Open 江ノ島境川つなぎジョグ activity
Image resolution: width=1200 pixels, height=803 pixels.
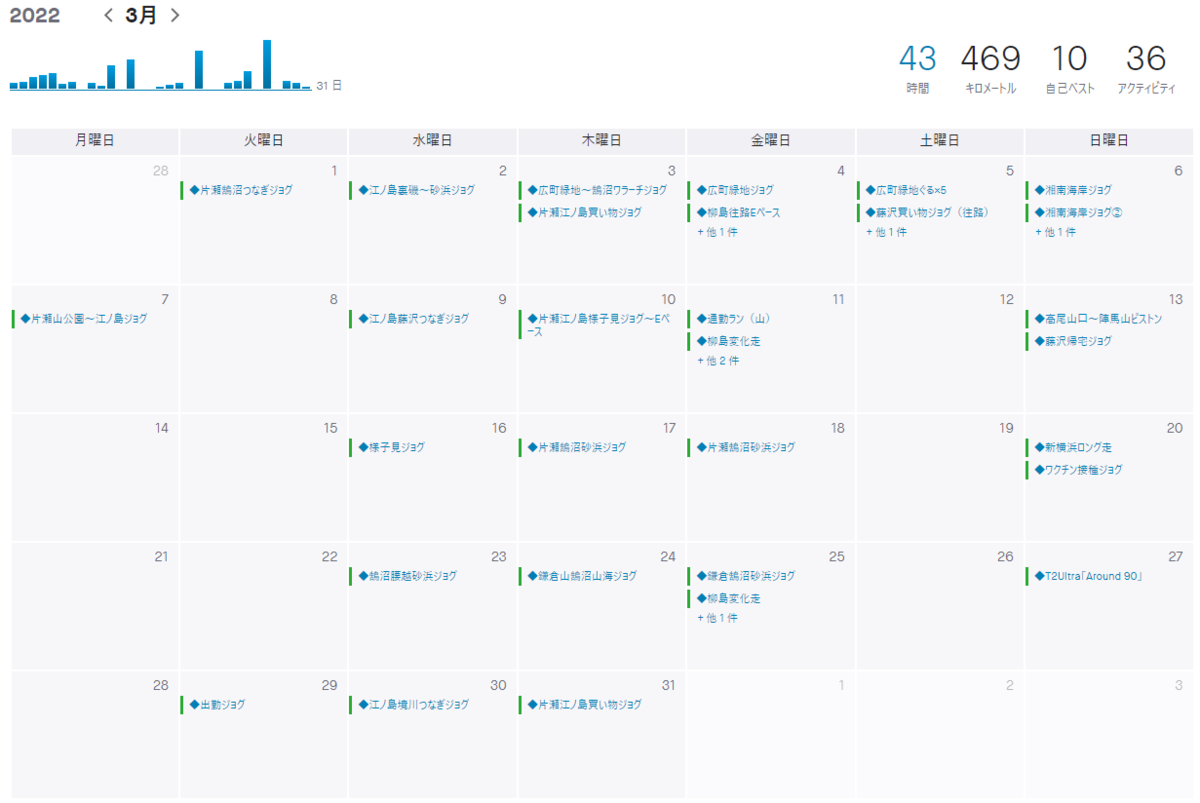pyautogui.click(x=413, y=706)
